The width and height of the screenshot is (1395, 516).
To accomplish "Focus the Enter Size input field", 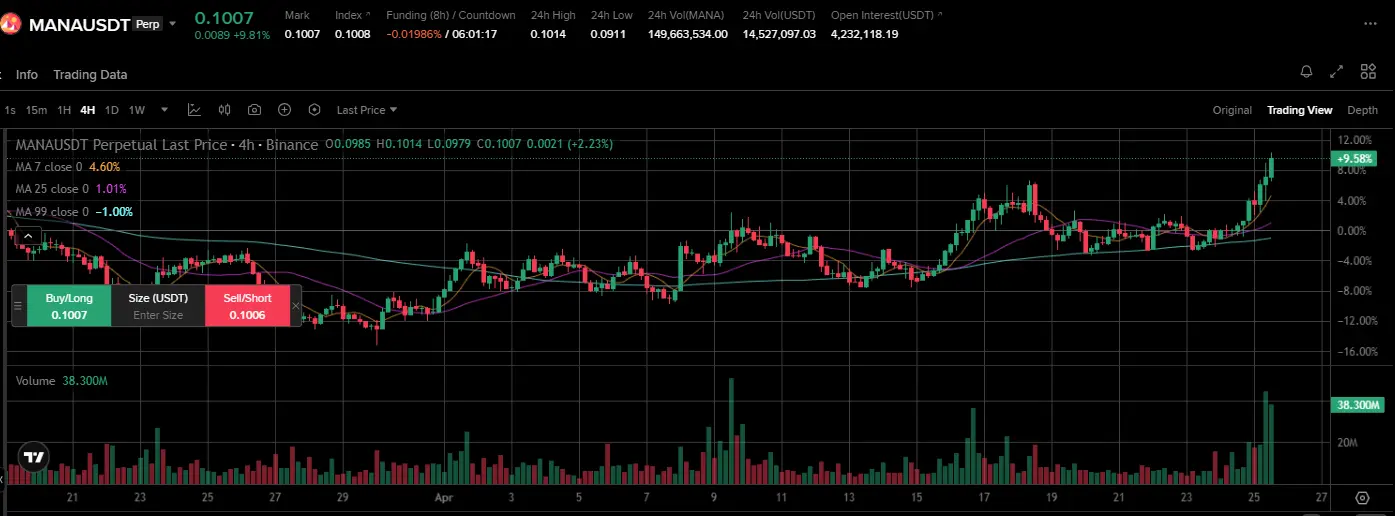I will (x=158, y=315).
